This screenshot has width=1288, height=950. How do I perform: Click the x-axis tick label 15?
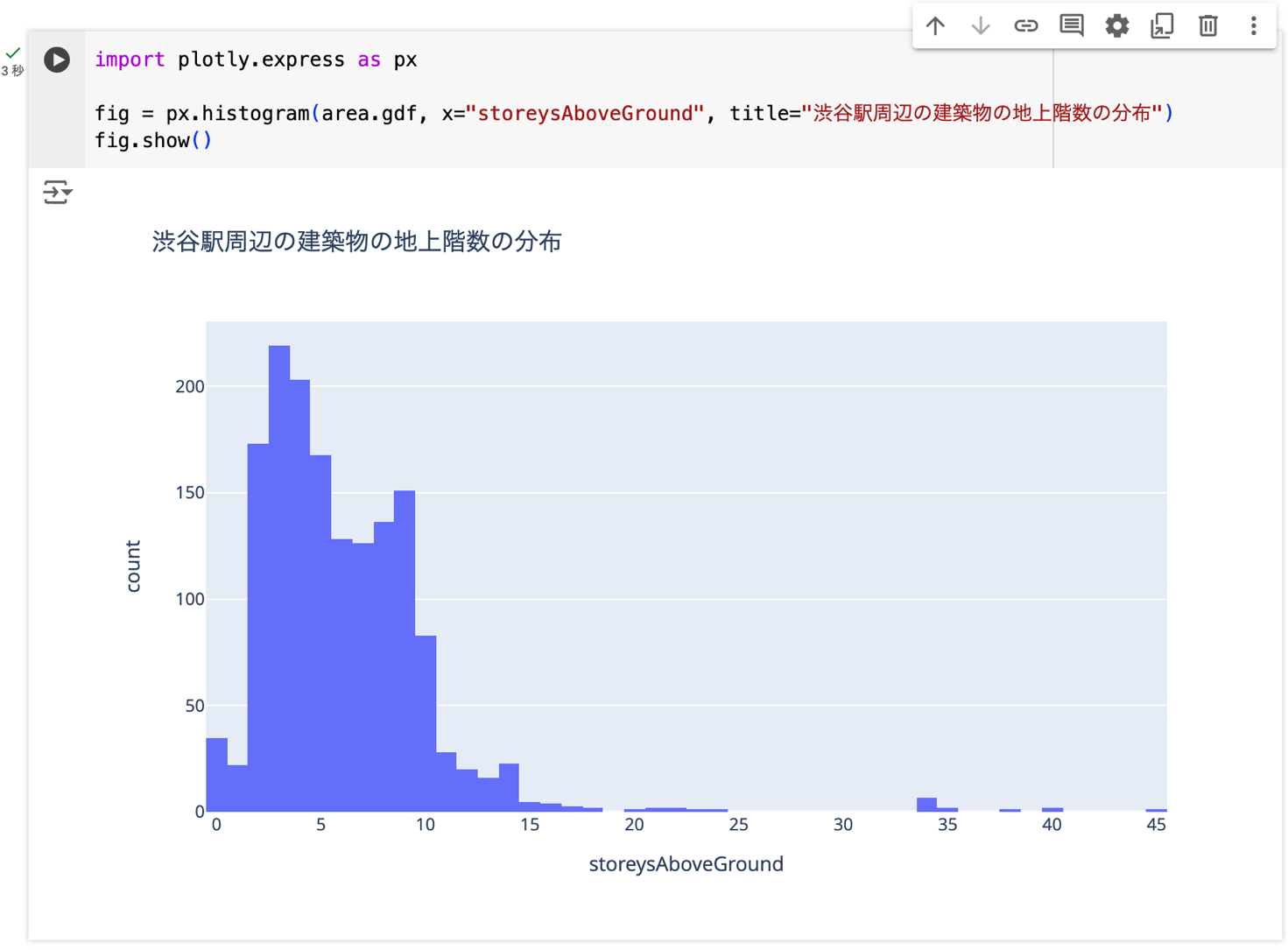530,825
